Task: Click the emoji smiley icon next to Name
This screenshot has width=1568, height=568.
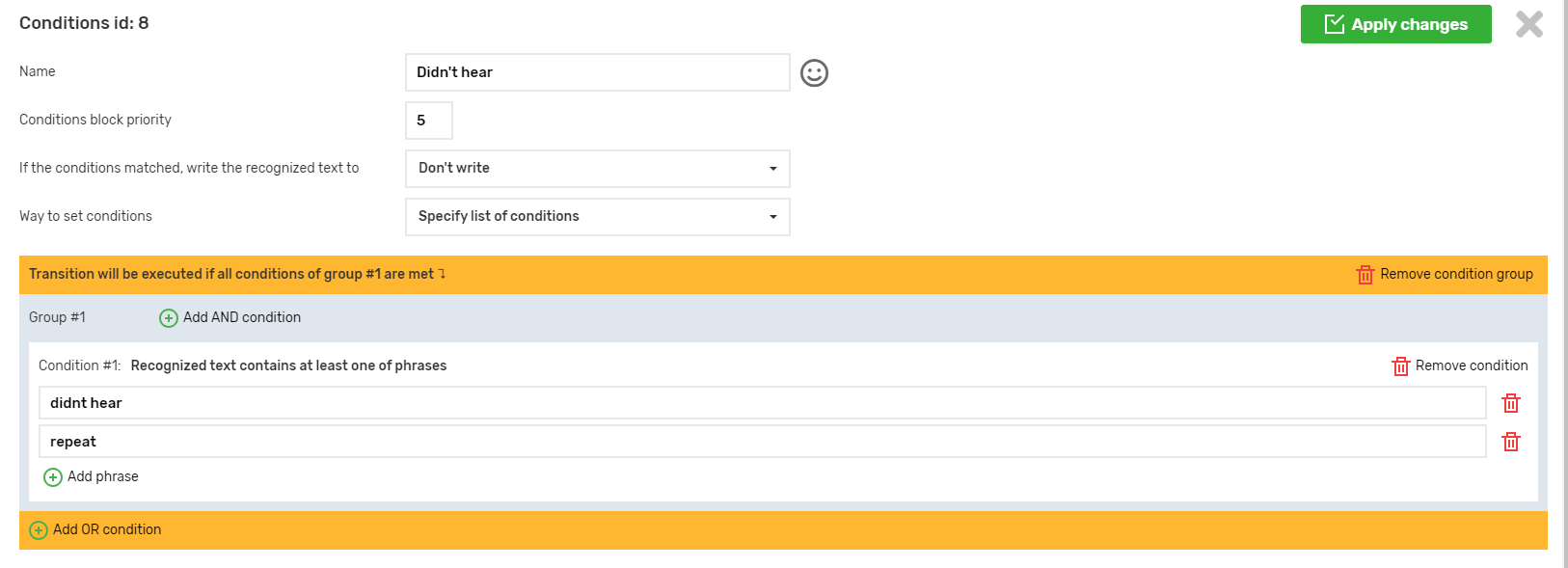Action: tap(814, 73)
